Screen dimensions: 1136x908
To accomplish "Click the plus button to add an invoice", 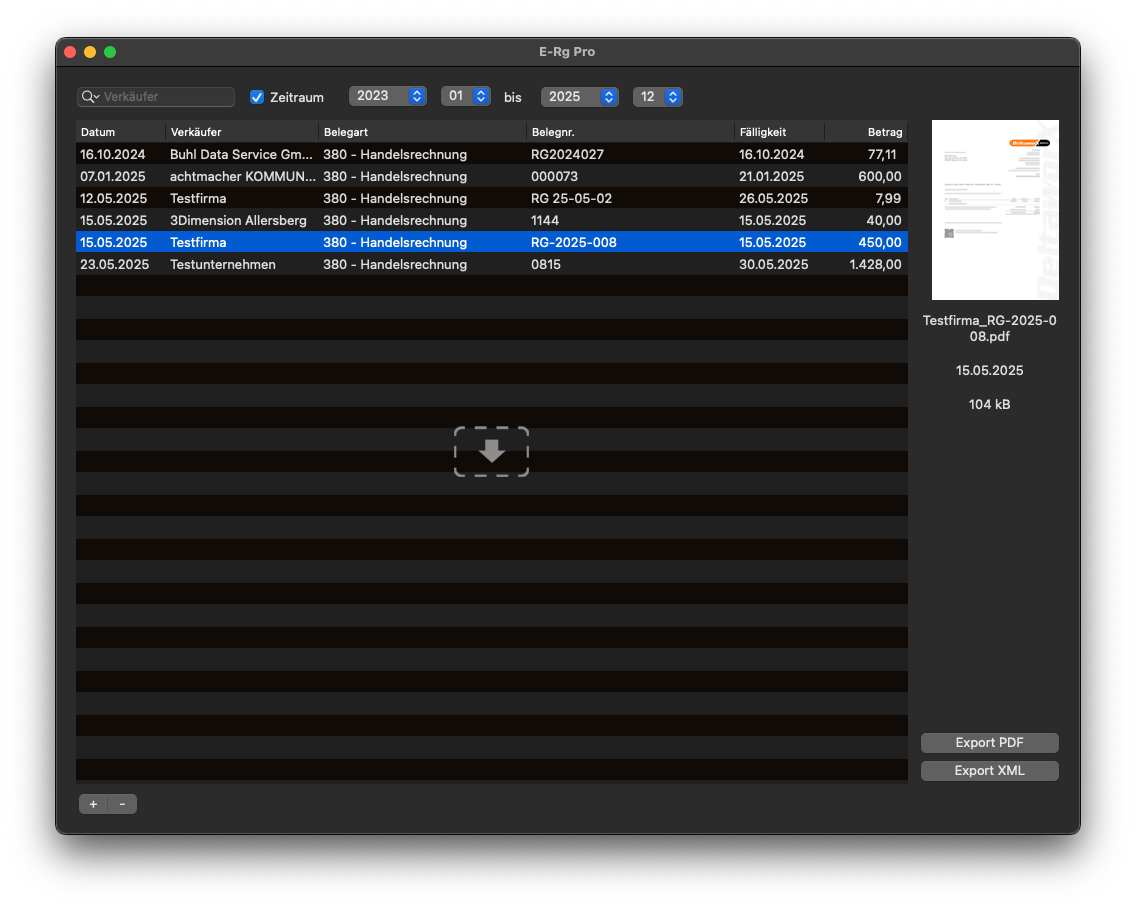I will (93, 804).
